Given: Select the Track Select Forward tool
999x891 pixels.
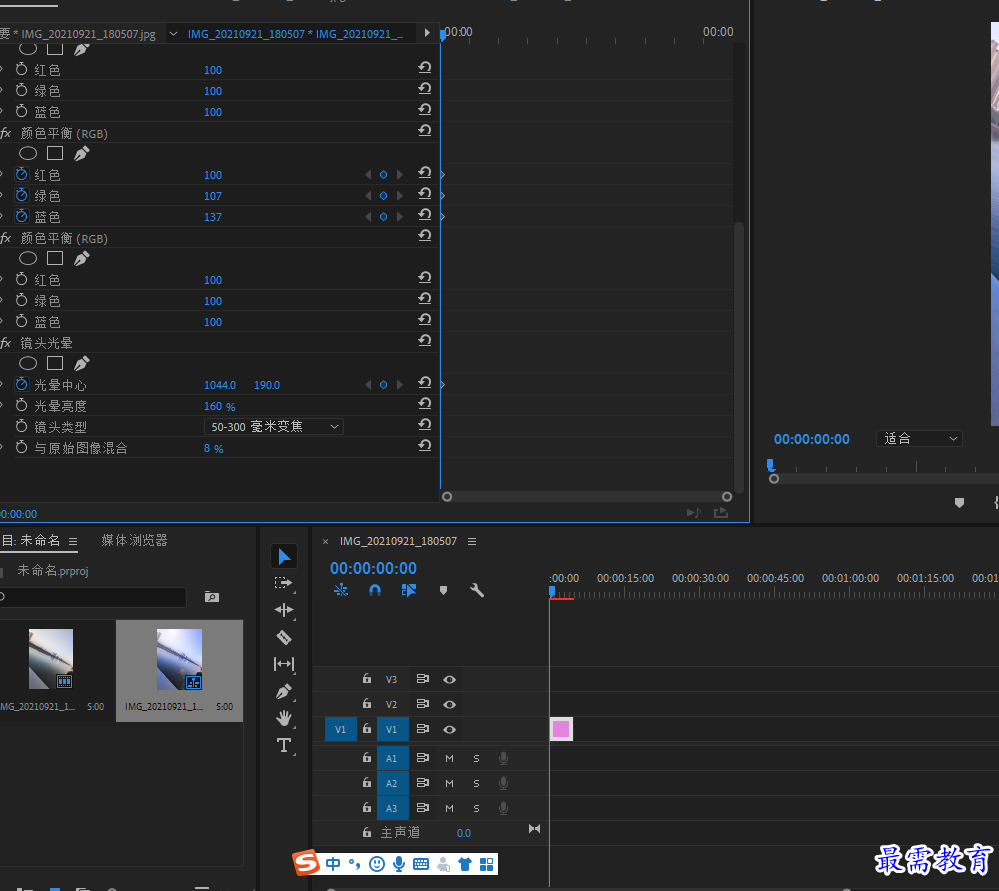Looking at the screenshot, I should (x=284, y=583).
